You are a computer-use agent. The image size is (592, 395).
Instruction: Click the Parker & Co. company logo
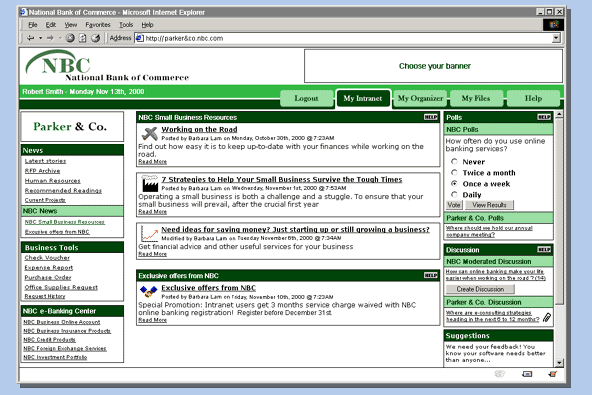(72, 127)
